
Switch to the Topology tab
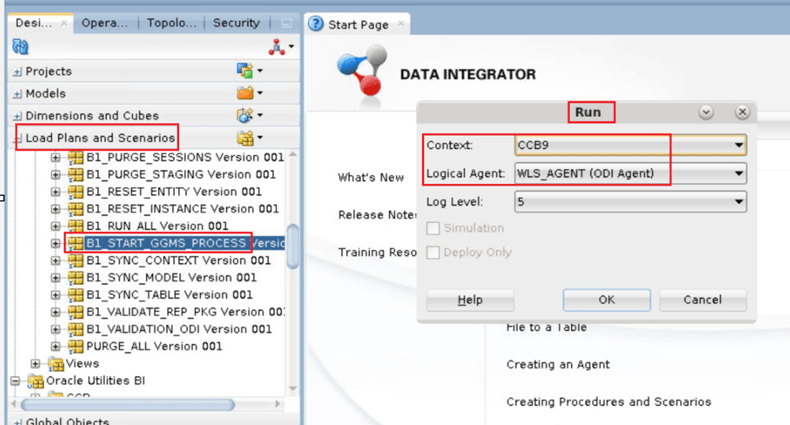[171, 23]
